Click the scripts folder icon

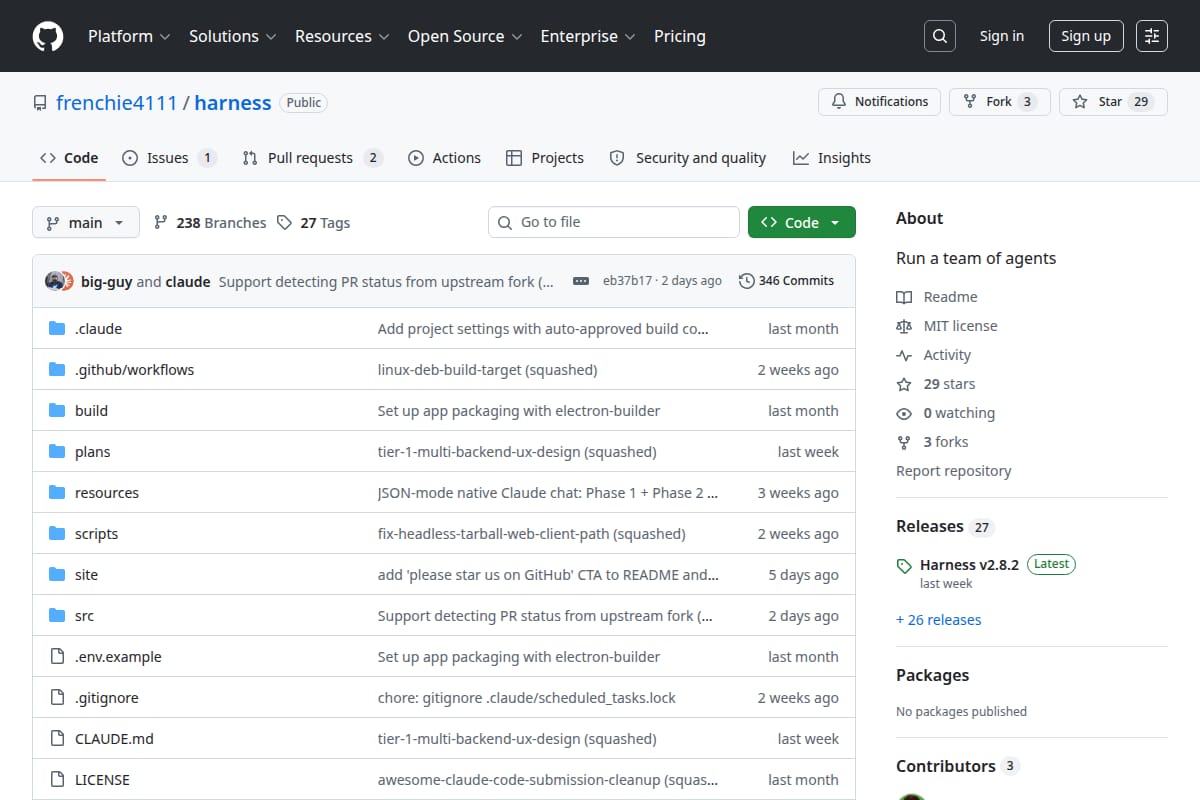(57, 533)
